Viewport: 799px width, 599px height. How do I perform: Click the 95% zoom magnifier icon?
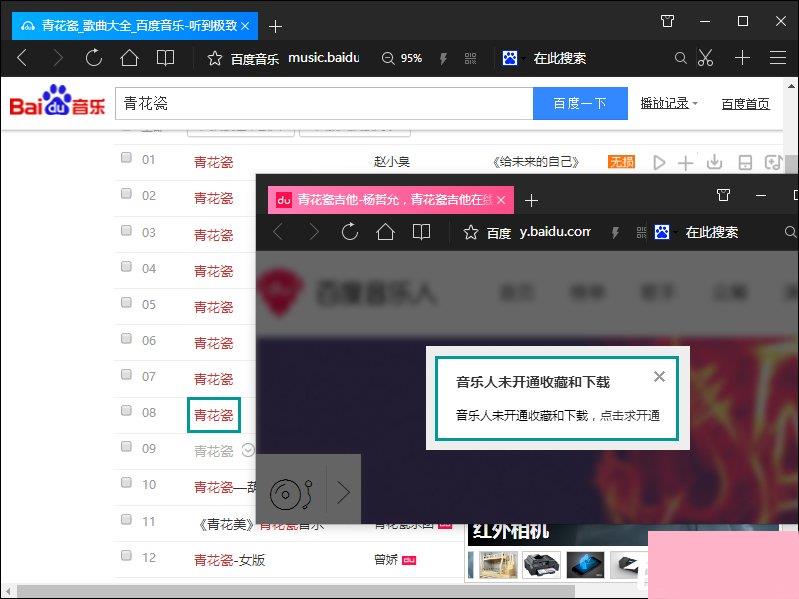388,59
